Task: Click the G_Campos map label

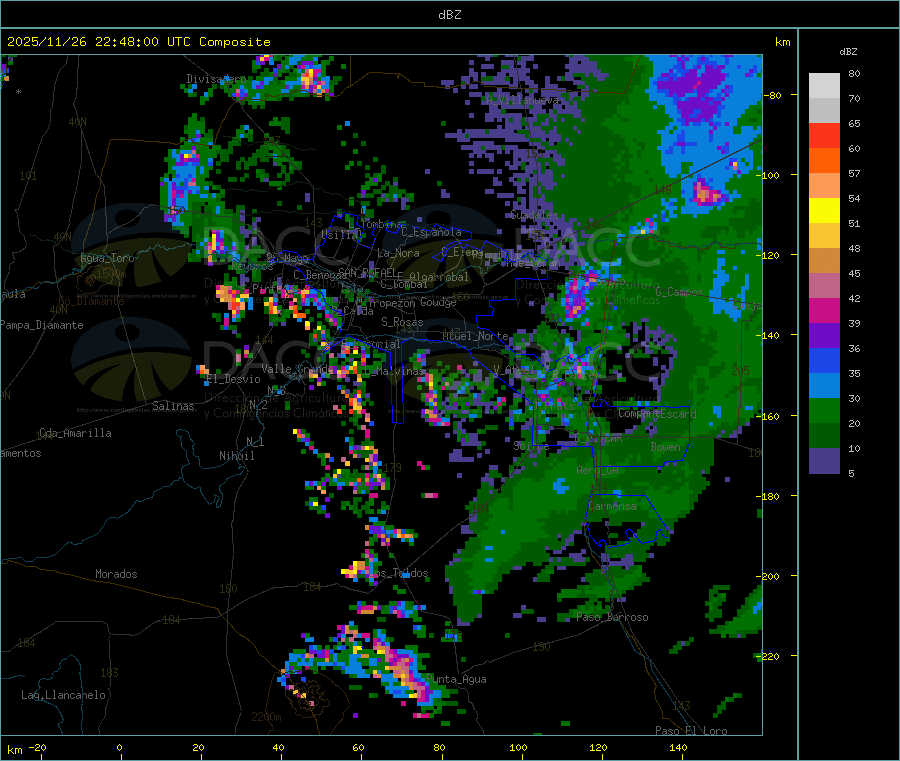Action: (679, 292)
